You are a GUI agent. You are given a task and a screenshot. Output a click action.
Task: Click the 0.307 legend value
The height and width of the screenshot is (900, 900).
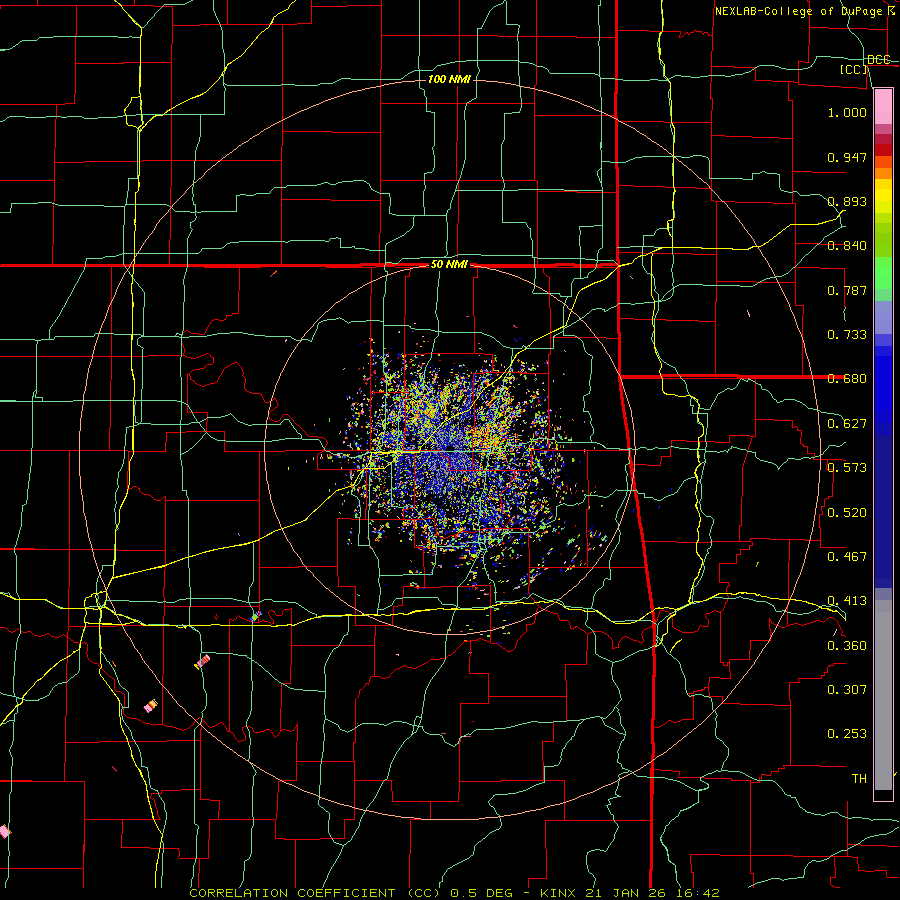click(x=847, y=690)
